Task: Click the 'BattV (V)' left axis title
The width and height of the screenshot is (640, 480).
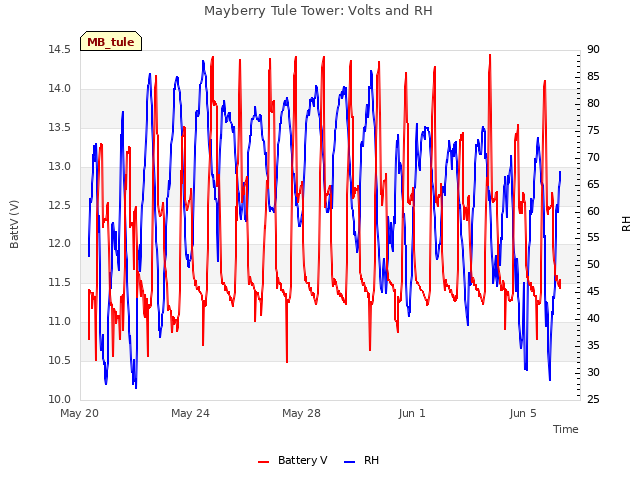Action: click(14, 224)
